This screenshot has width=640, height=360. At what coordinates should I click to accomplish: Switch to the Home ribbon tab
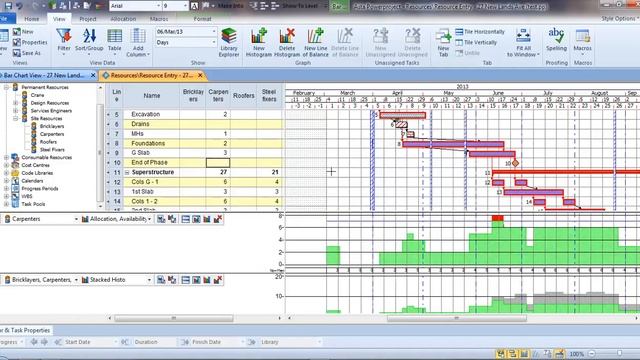[x=31, y=19]
